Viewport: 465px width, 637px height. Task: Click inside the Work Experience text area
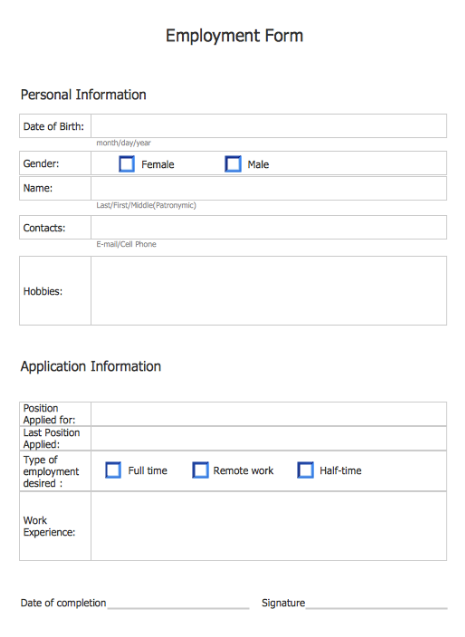269,526
